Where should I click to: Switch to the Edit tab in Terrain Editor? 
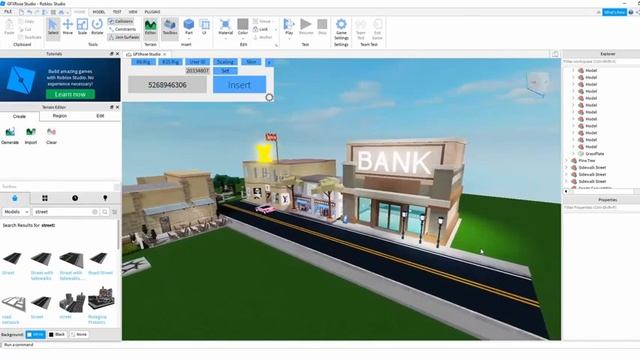point(100,116)
